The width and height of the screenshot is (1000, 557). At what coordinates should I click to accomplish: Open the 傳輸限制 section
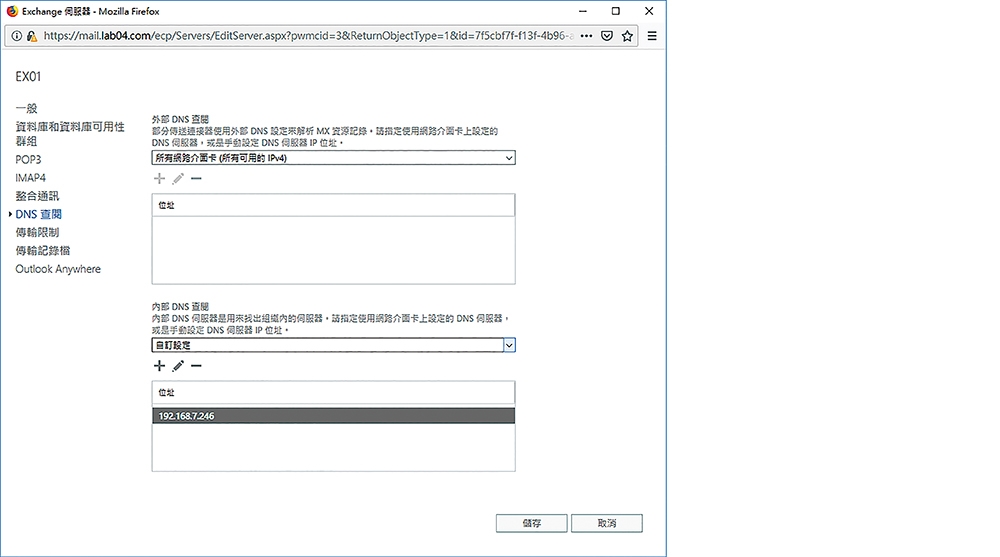(x=37, y=232)
